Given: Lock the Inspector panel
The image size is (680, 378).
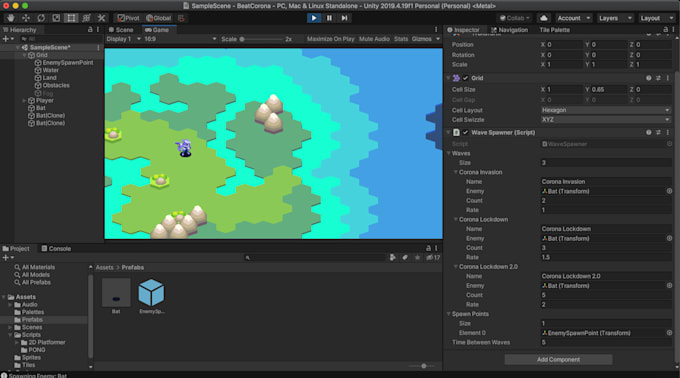Looking at the screenshot, I should click(x=666, y=29).
